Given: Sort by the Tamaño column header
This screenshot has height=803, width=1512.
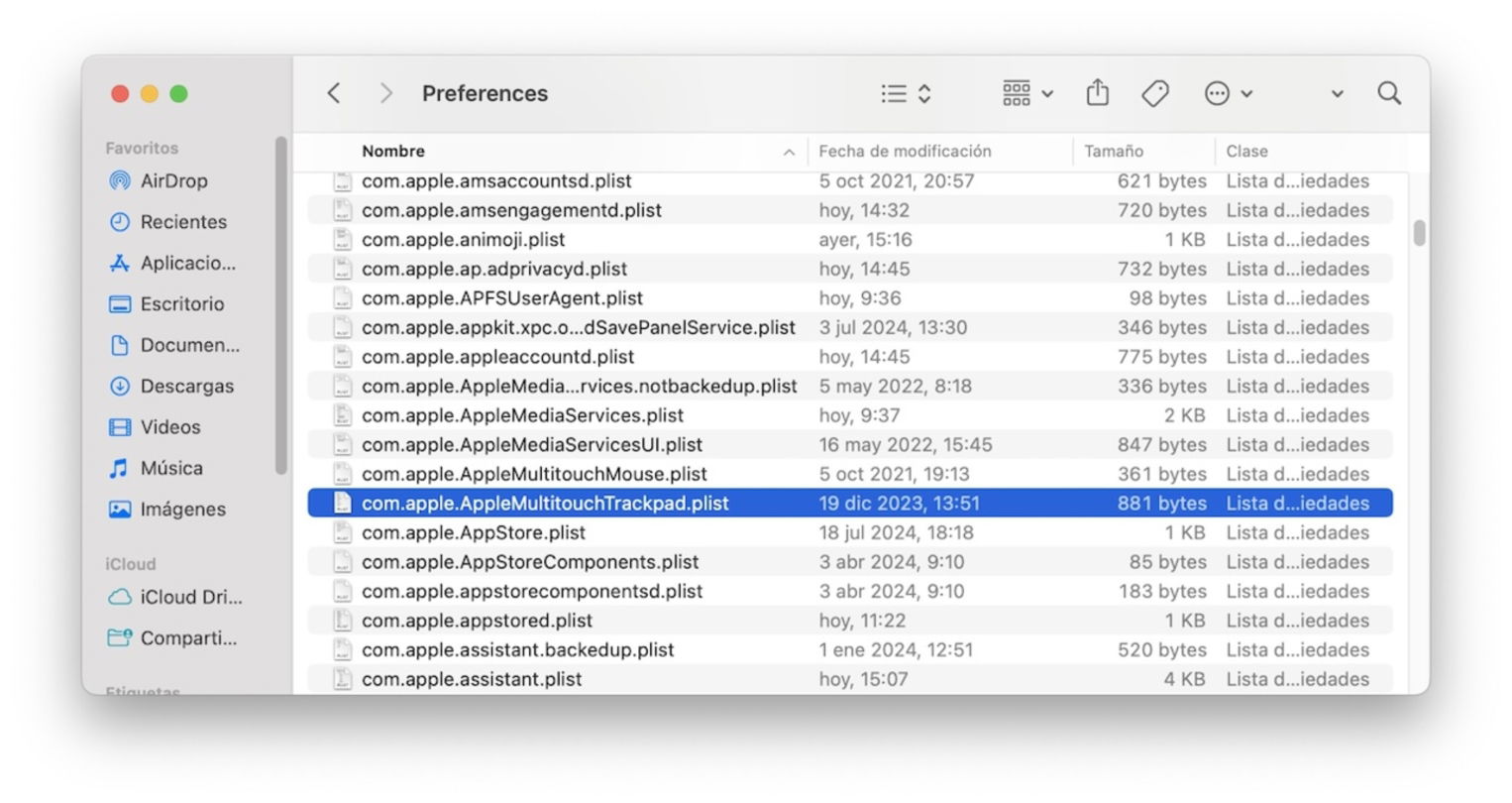Looking at the screenshot, I should (x=1113, y=151).
